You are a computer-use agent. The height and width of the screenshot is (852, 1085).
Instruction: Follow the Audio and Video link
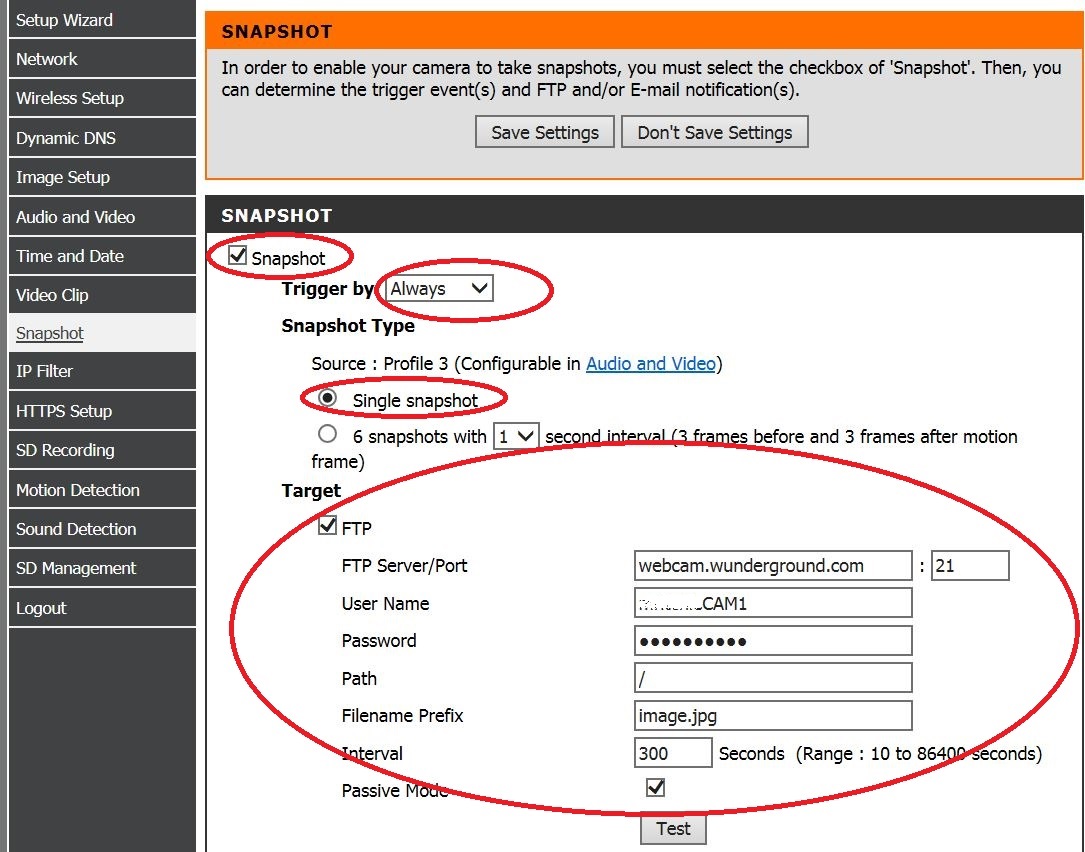click(651, 364)
